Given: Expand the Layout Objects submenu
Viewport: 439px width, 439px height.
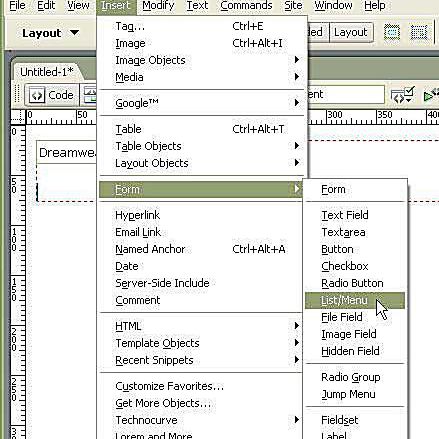Looking at the screenshot, I should (x=202, y=163).
